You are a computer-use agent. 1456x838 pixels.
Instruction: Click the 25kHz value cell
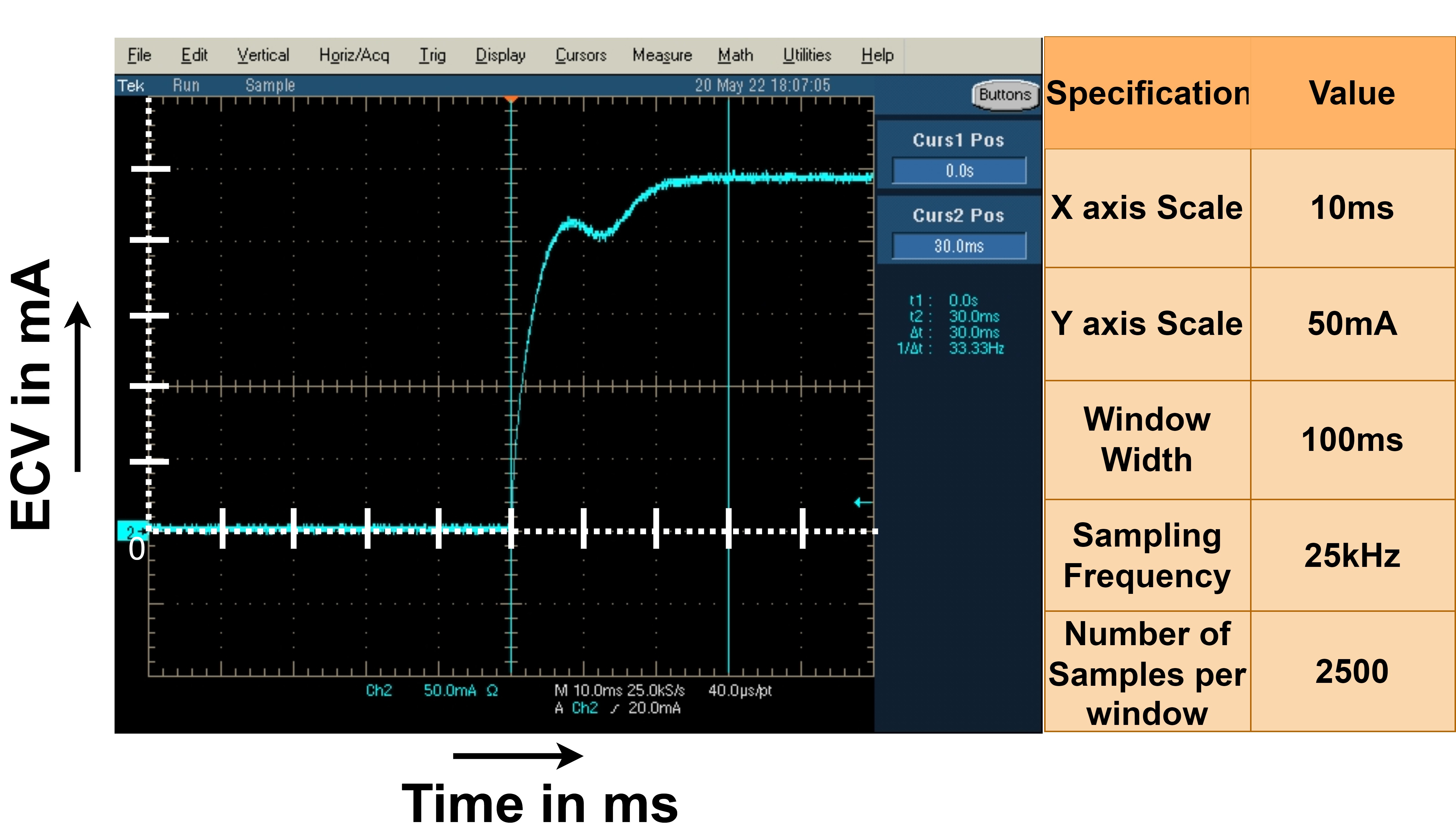tap(1352, 555)
